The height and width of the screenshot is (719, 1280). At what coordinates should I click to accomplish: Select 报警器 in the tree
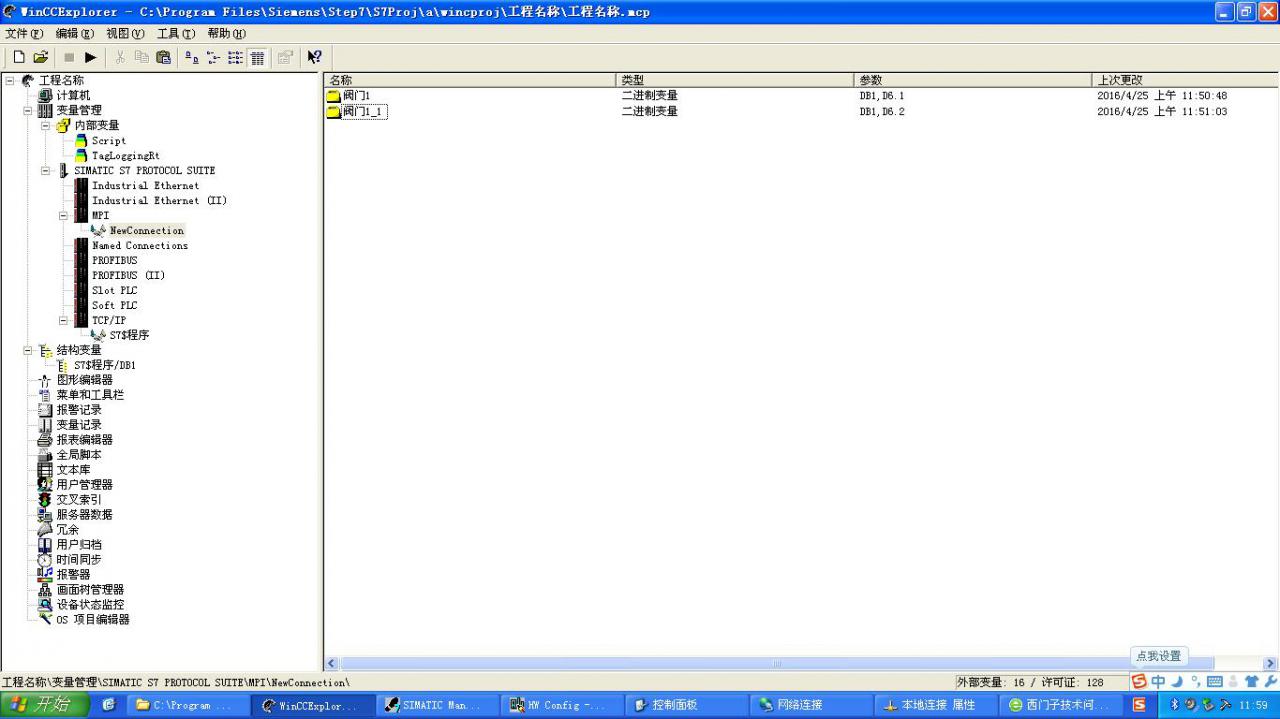coord(73,575)
